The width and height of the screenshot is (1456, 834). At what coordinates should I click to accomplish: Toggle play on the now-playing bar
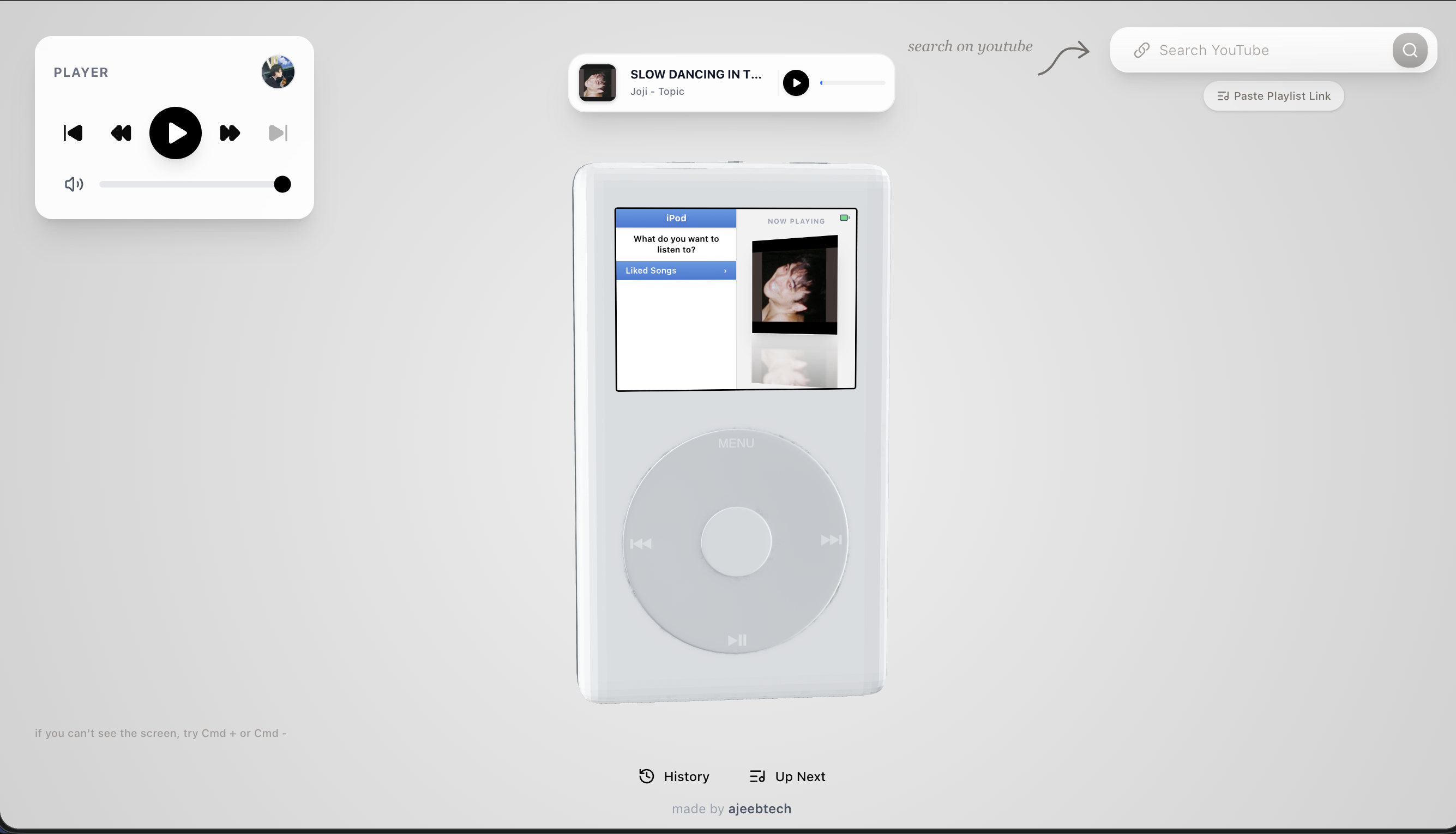[796, 83]
